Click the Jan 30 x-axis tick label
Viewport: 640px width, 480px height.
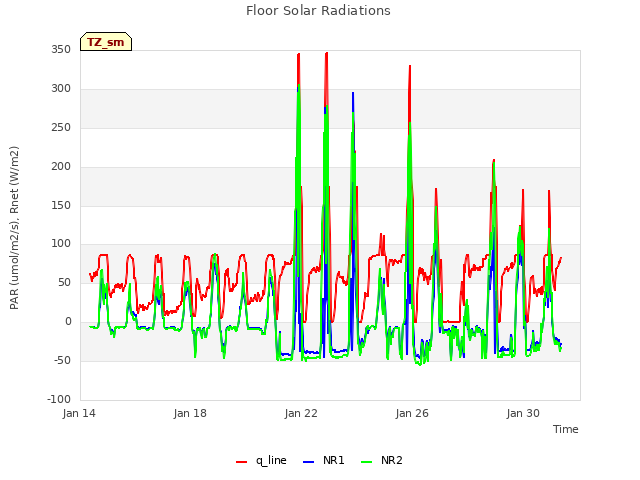click(523, 413)
